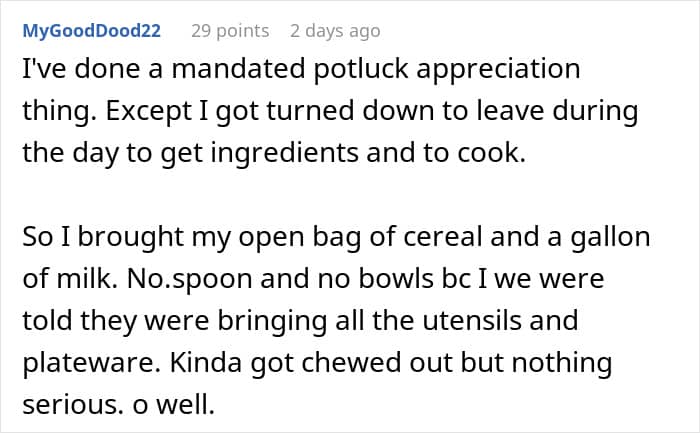The height and width of the screenshot is (433, 700).
Task: Click the word plateware in the comment
Action: [92, 363]
